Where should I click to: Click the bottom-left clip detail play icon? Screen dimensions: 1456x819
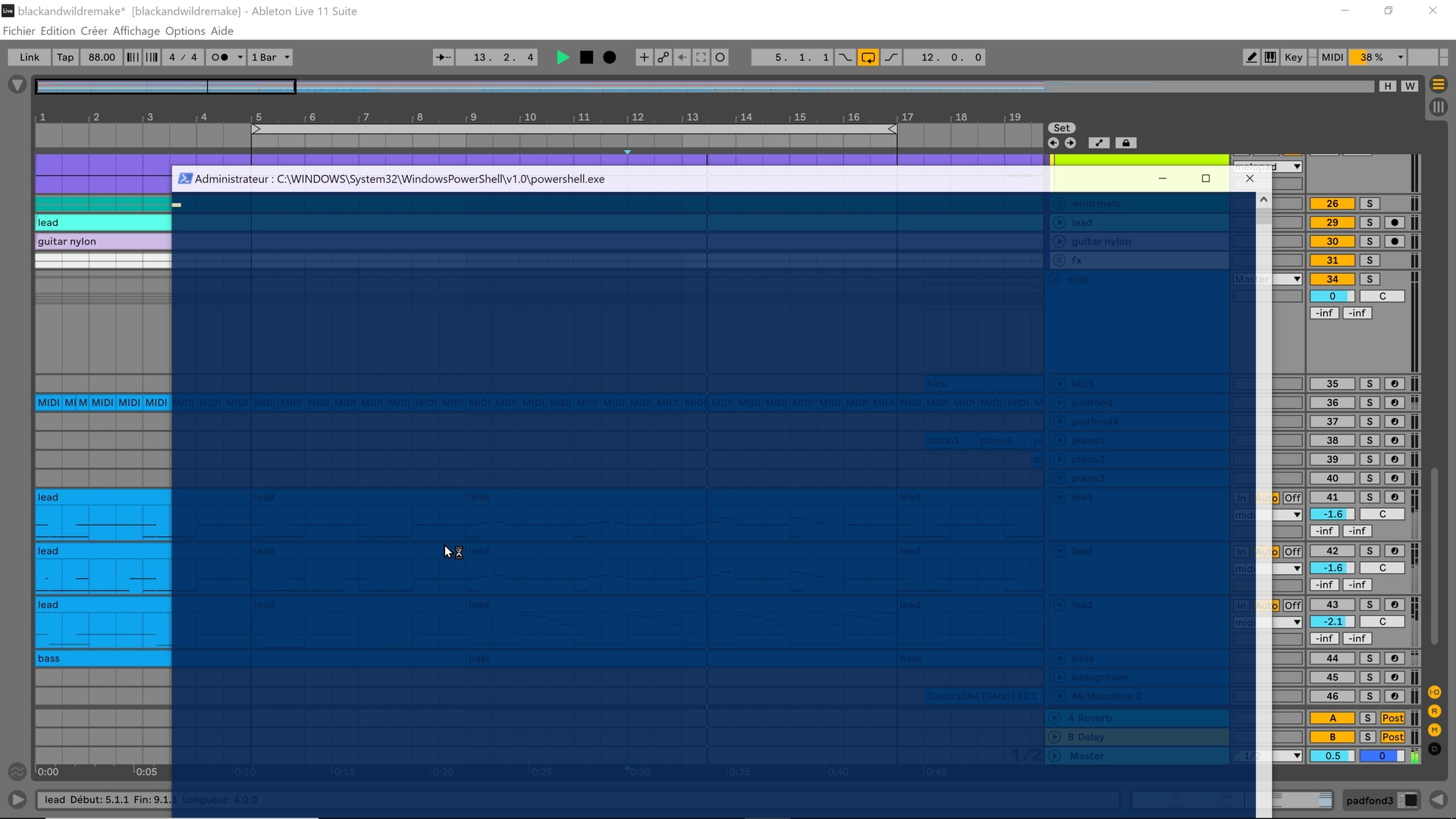coord(17,799)
